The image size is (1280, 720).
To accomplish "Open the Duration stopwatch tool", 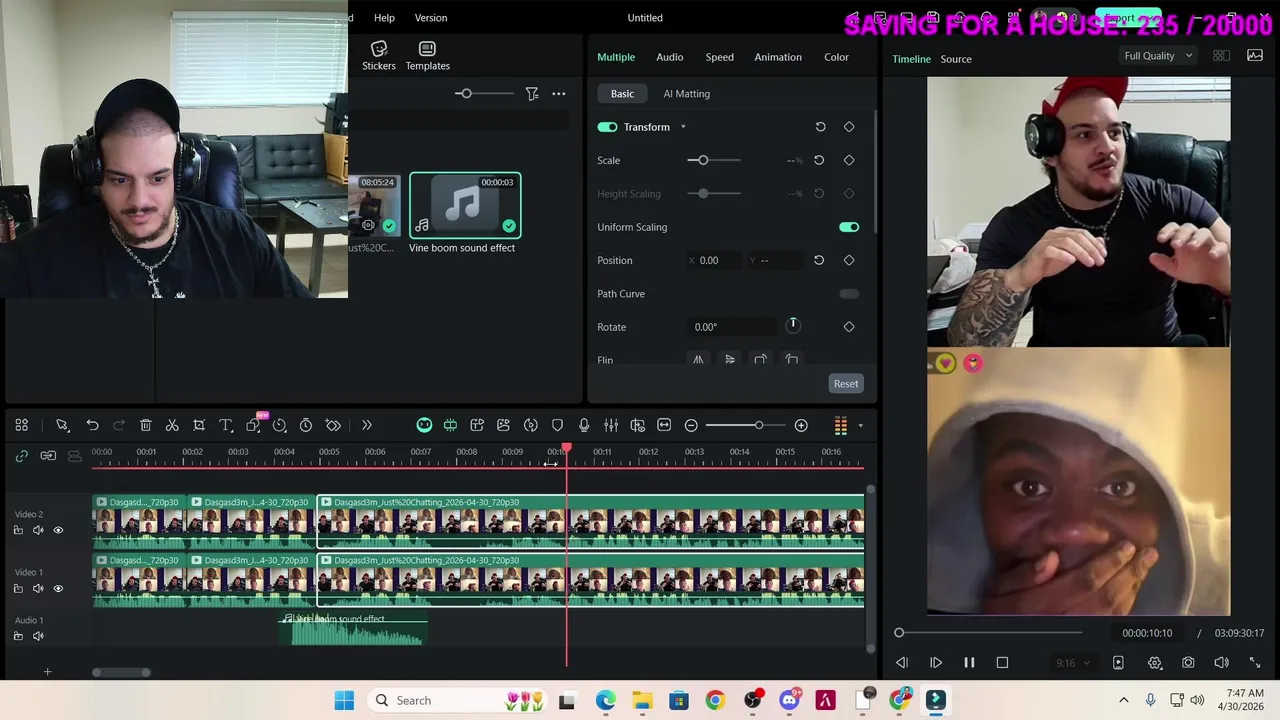I will [306, 426].
